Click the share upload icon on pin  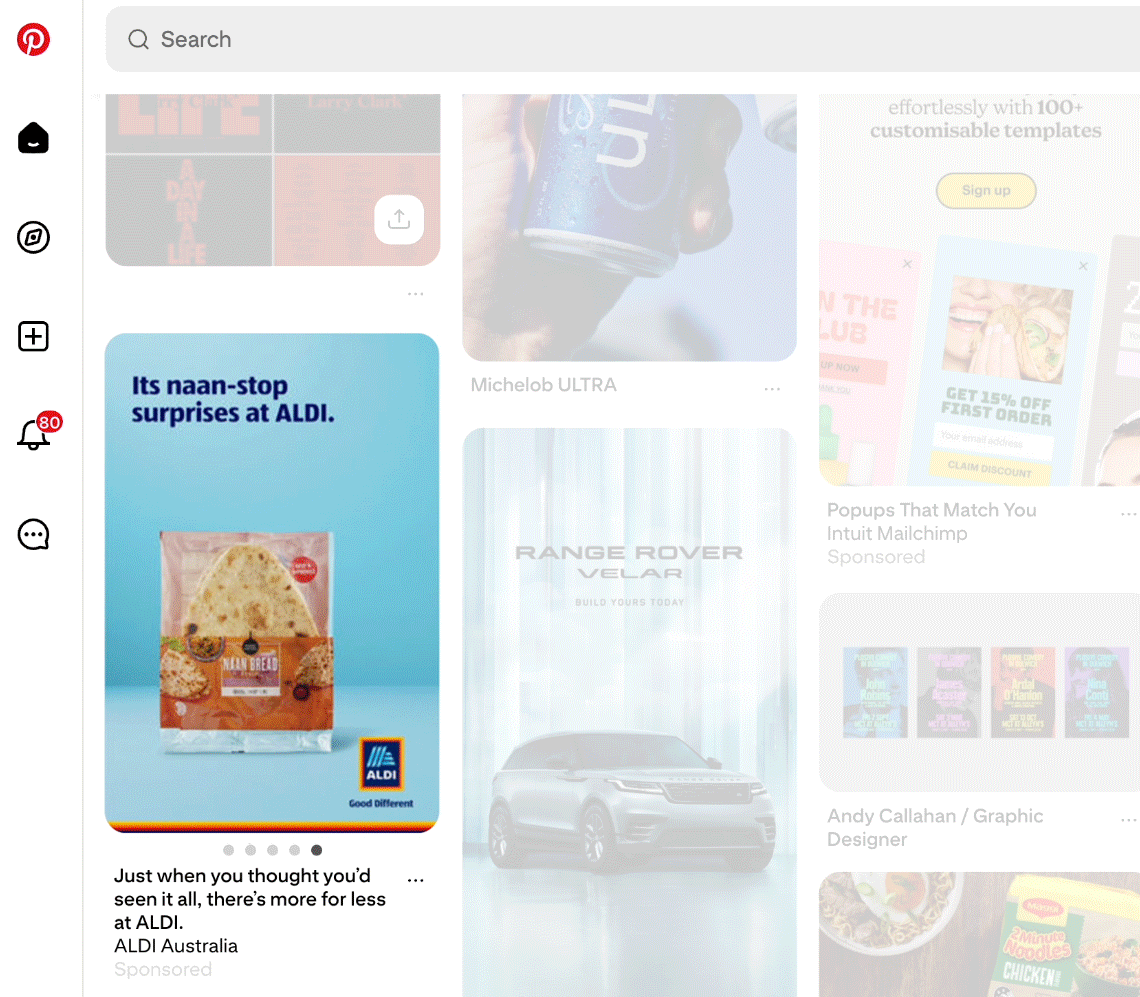click(399, 219)
